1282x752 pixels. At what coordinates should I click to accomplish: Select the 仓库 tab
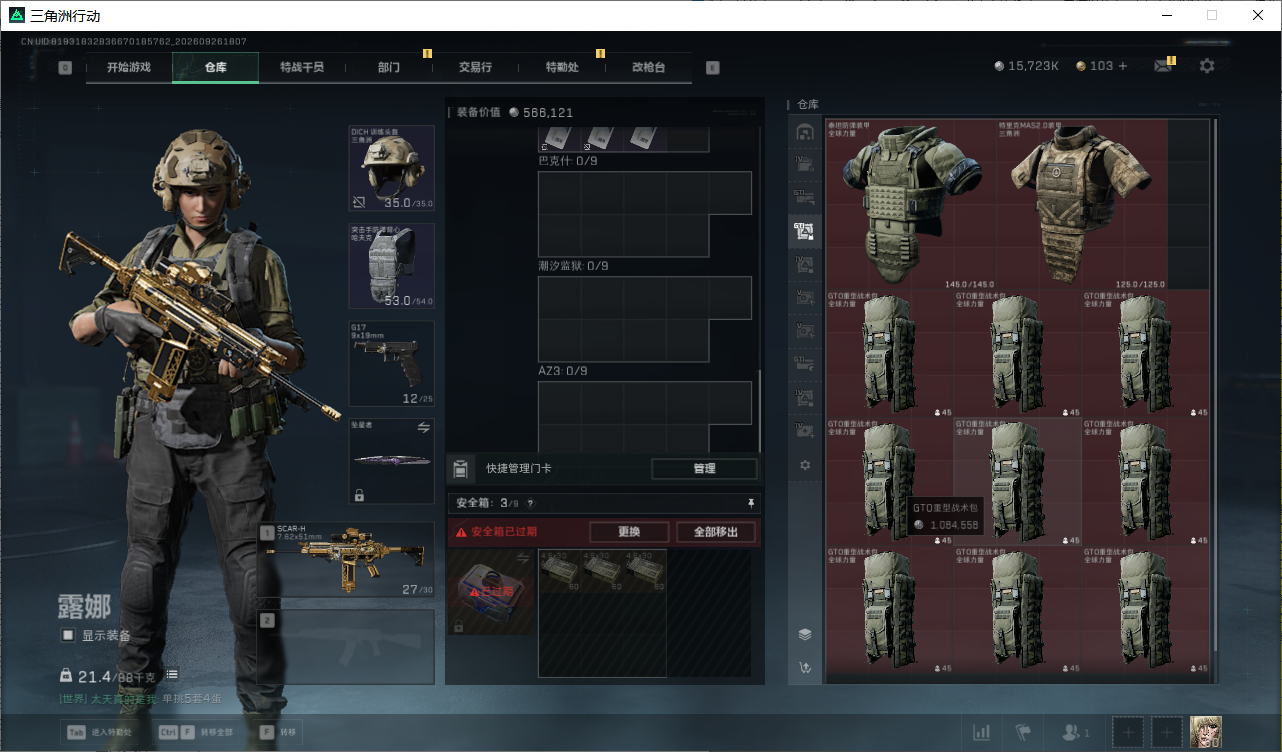point(215,67)
